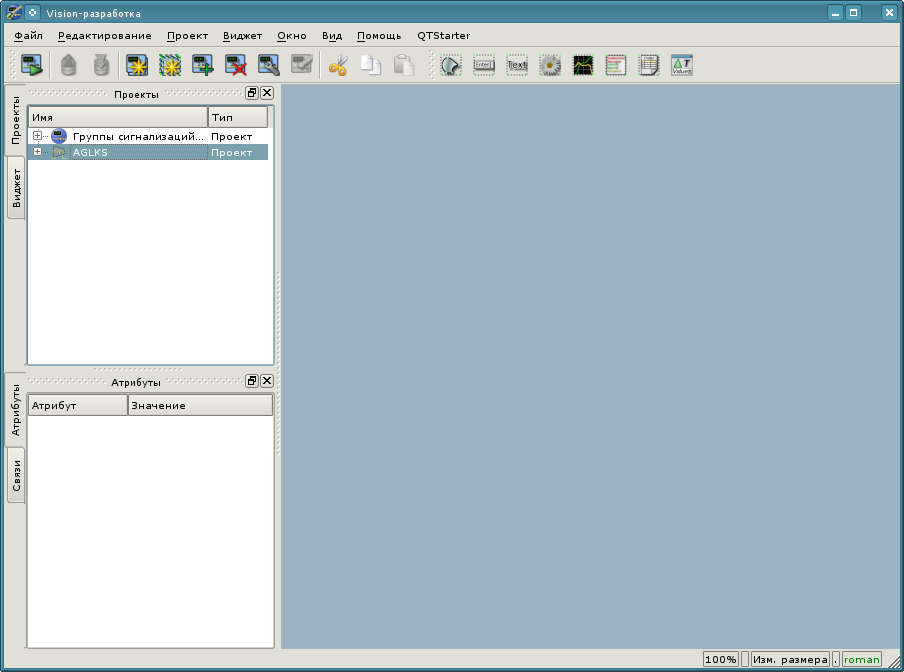Select the Text primitive widget icon

(x=517, y=66)
